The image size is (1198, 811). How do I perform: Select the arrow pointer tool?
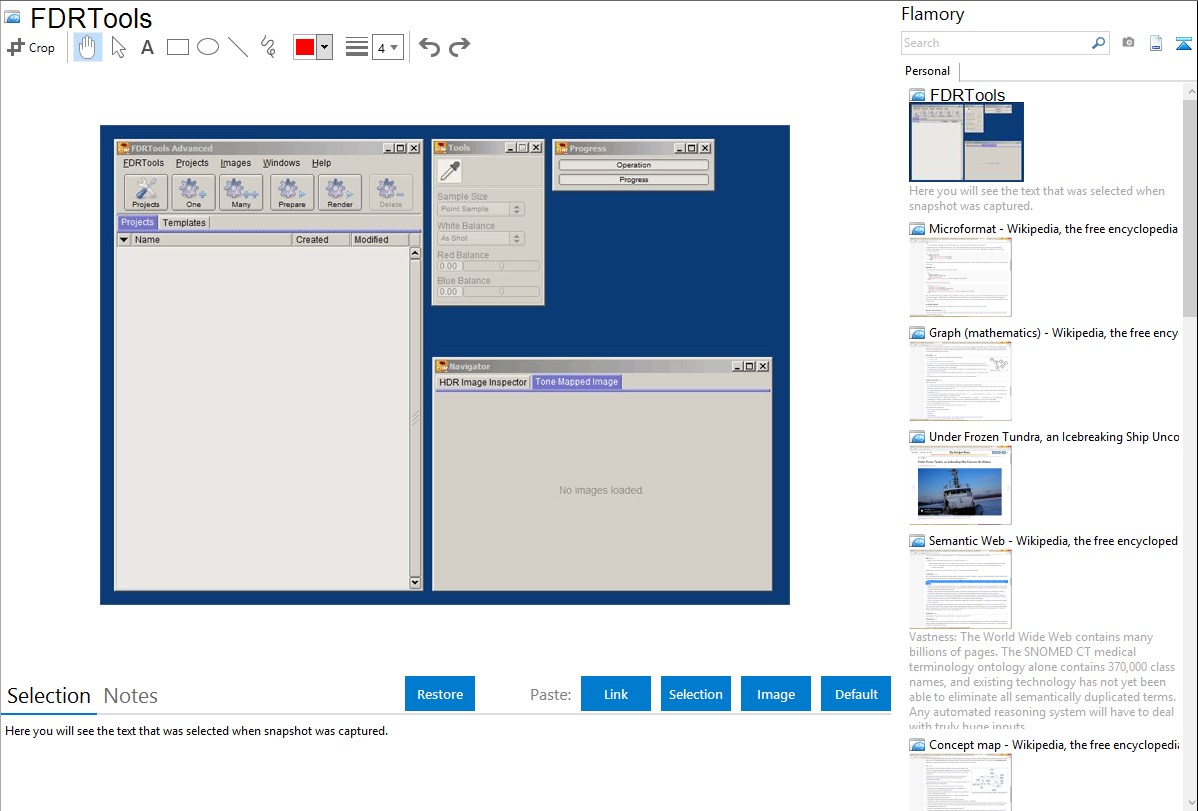[x=118, y=47]
